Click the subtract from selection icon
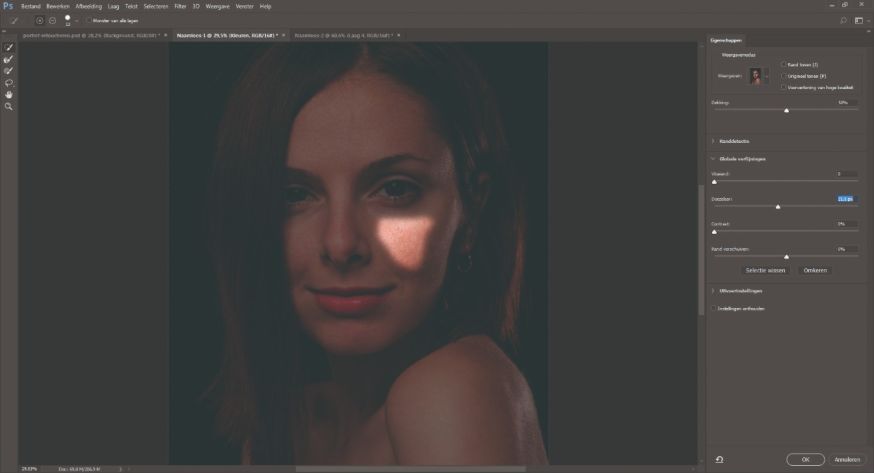Image resolution: width=874 pixels, height=473 pixels. click(x=53, y=20)
